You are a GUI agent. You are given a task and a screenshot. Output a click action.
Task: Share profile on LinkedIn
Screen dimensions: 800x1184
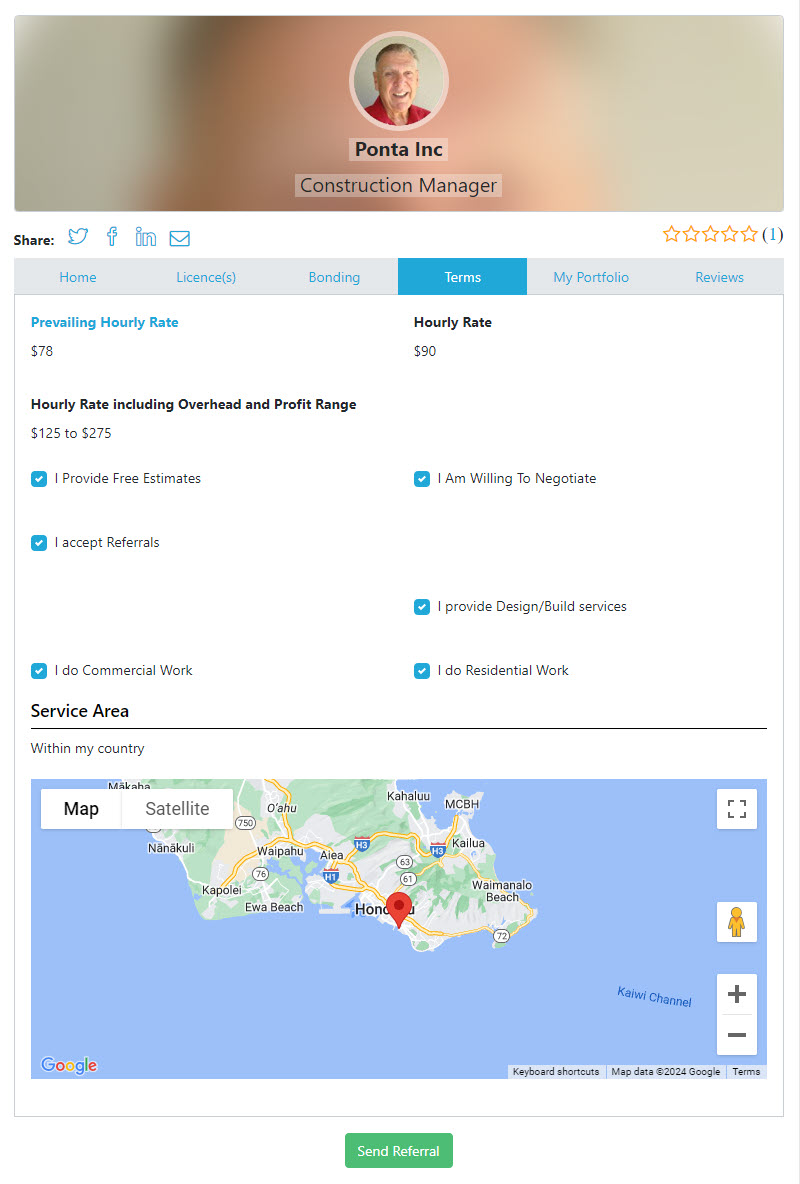pos(146,237)
